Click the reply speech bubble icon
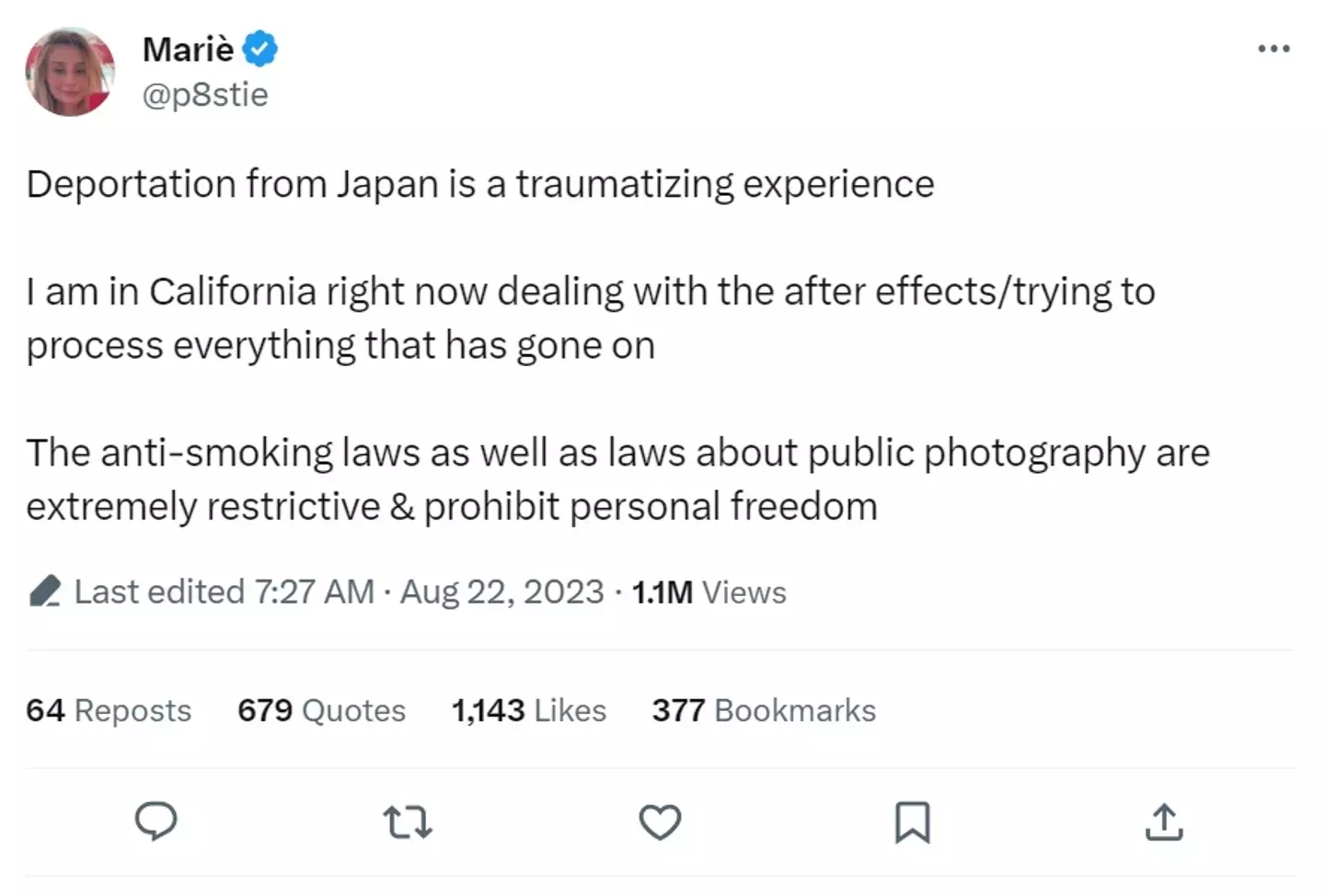The image size is (1325, 896). click(156, 821)
